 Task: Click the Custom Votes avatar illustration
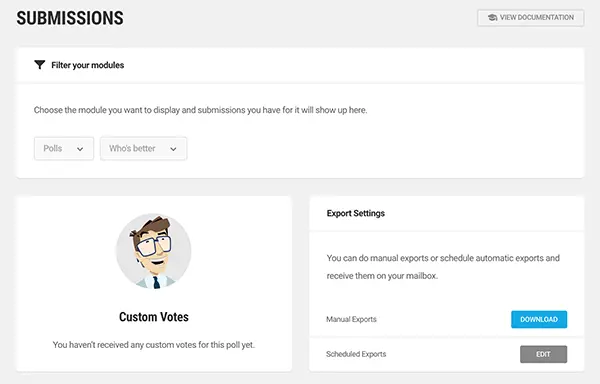tap(154, 251)
